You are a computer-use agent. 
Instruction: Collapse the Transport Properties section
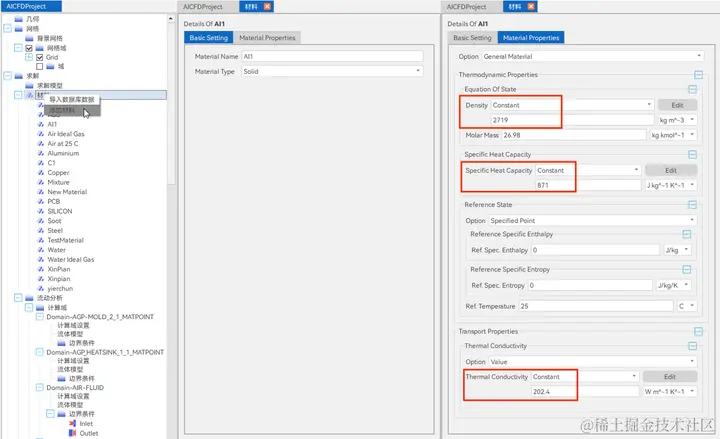pos(698,332)
